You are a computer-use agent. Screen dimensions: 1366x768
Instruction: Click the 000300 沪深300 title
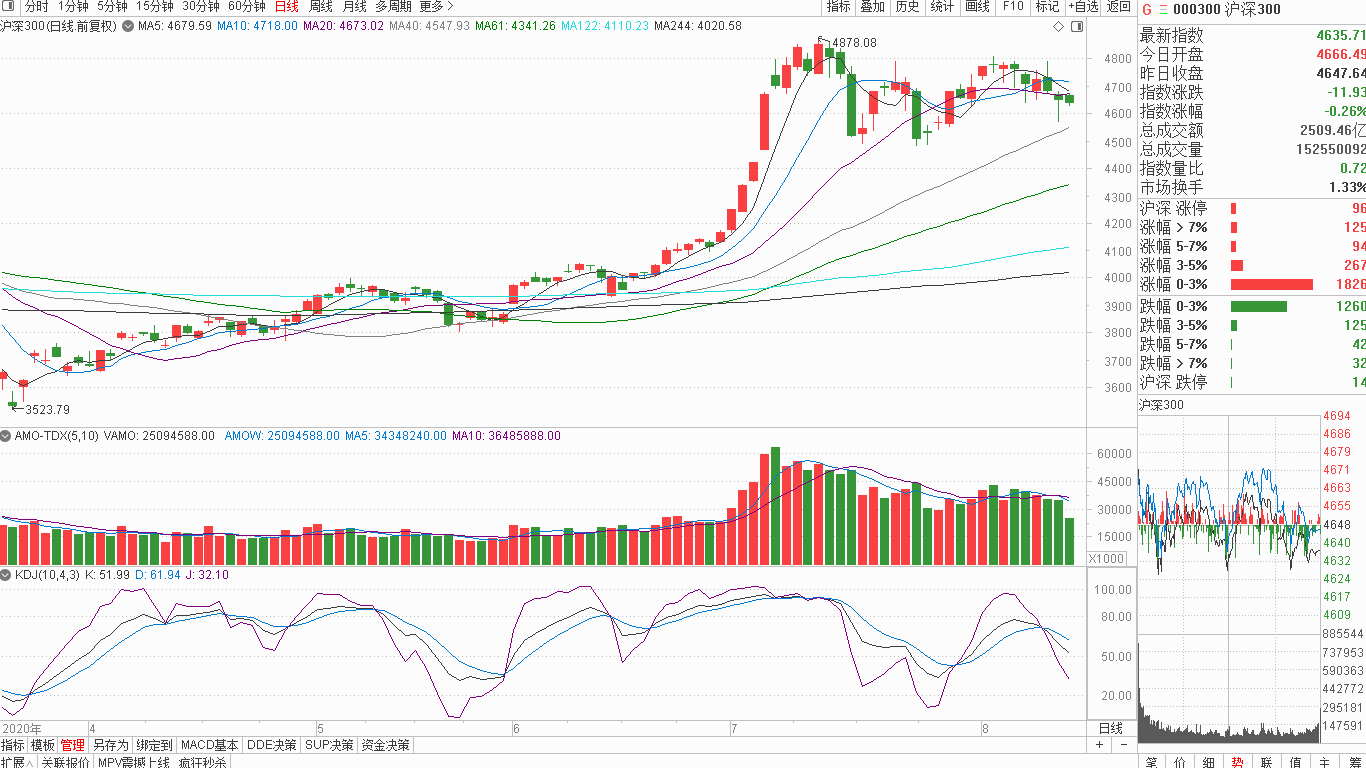(1227, 9)
